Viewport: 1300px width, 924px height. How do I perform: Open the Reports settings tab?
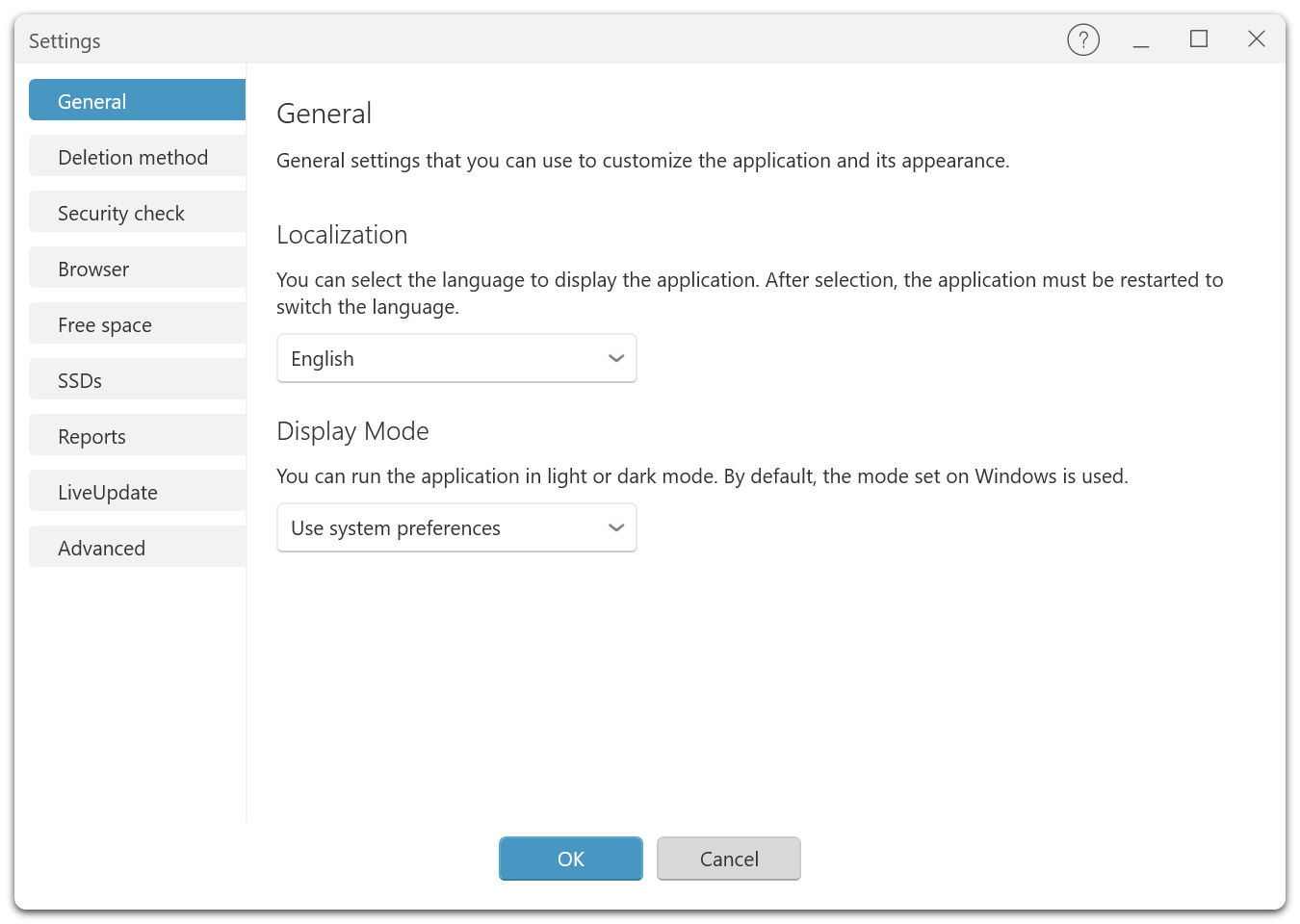137,436
